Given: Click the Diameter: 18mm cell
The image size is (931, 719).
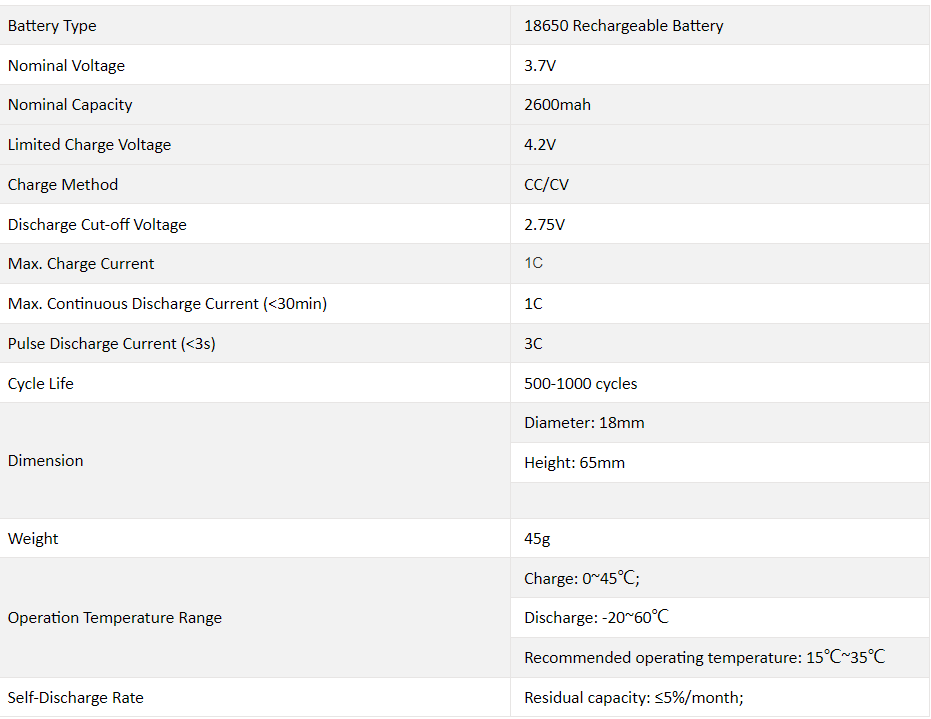Looking at the screenshot, I should tap(584, 423).
